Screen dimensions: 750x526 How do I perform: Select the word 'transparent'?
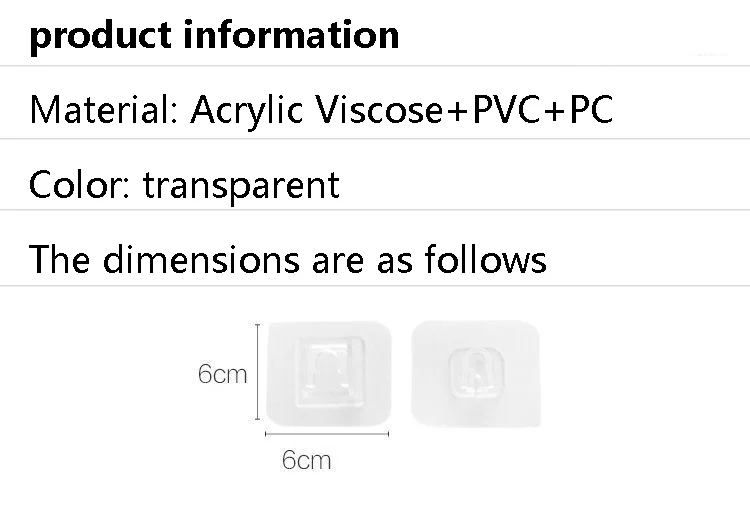pos(241,184)
